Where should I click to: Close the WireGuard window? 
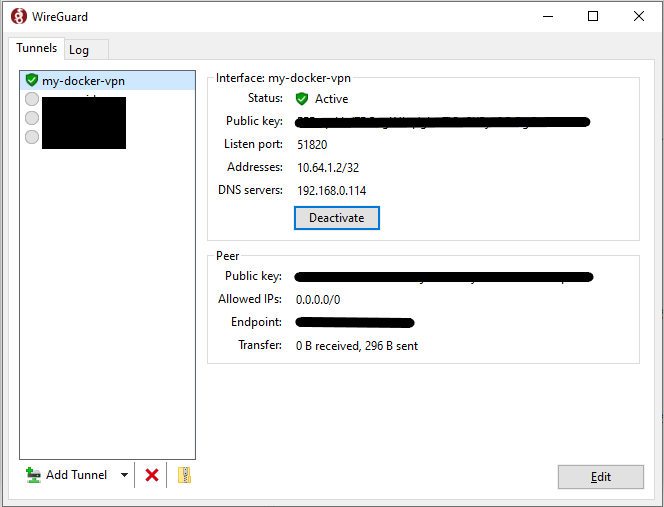[639, 17]
